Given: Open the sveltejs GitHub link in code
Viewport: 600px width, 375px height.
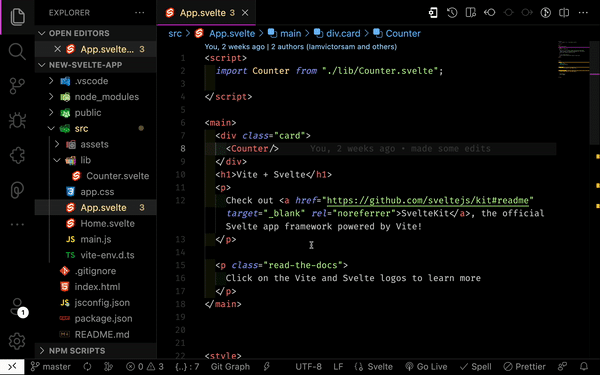Looking at the screenshot, I should coord(427,201).
